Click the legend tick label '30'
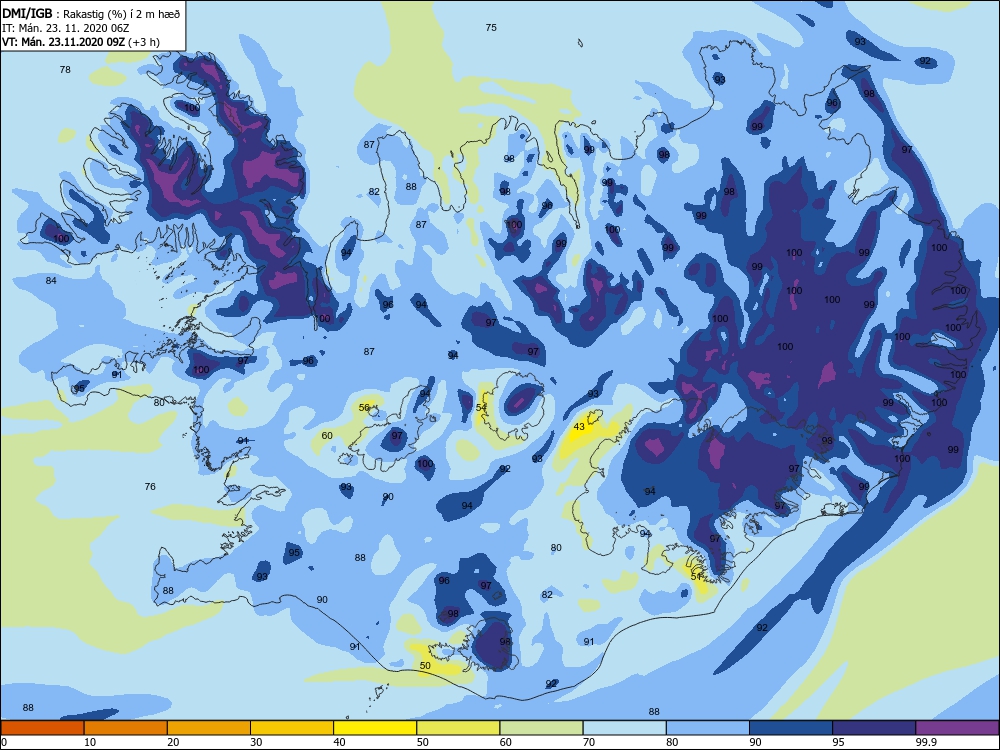The width and height of the screenshot is (1000, 750). 256,742
